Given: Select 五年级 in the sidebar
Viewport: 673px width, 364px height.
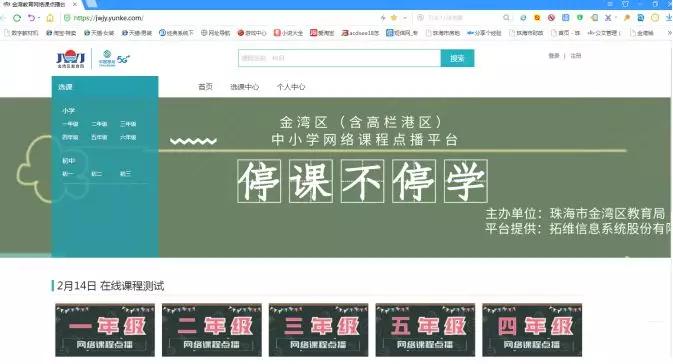Looking at the screenshot, I should coord(99,137).
